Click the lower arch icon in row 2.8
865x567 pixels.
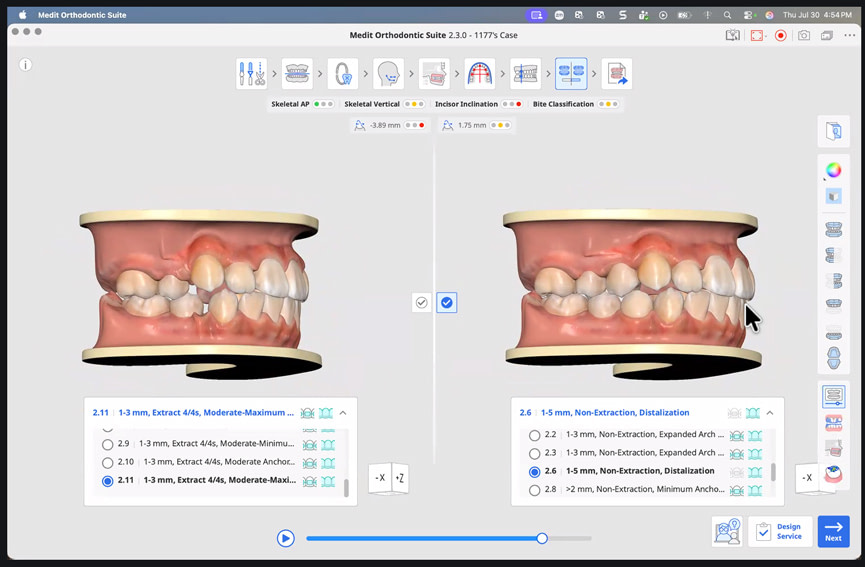(x=755, y=490)
